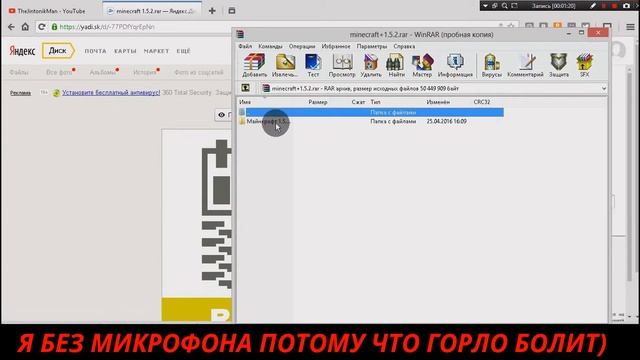Viewport: 640px width, 360px height.
Task: Open the Файлы tab on Yandex Disk
Action: pos(19,72)
